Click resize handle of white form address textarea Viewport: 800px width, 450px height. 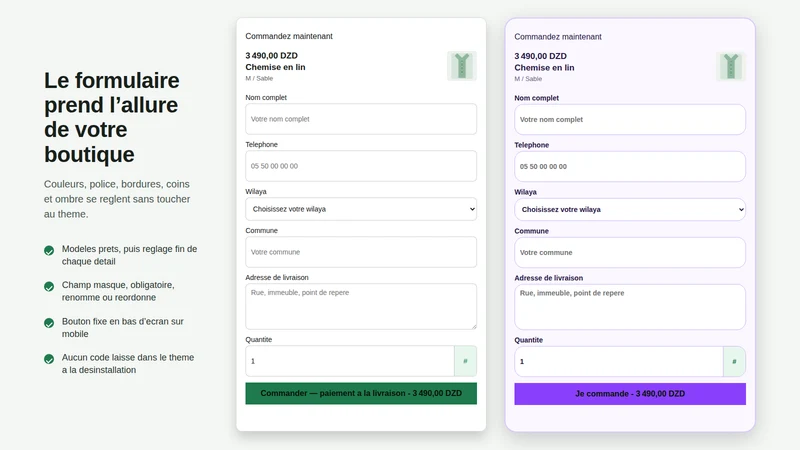point(474,327)
